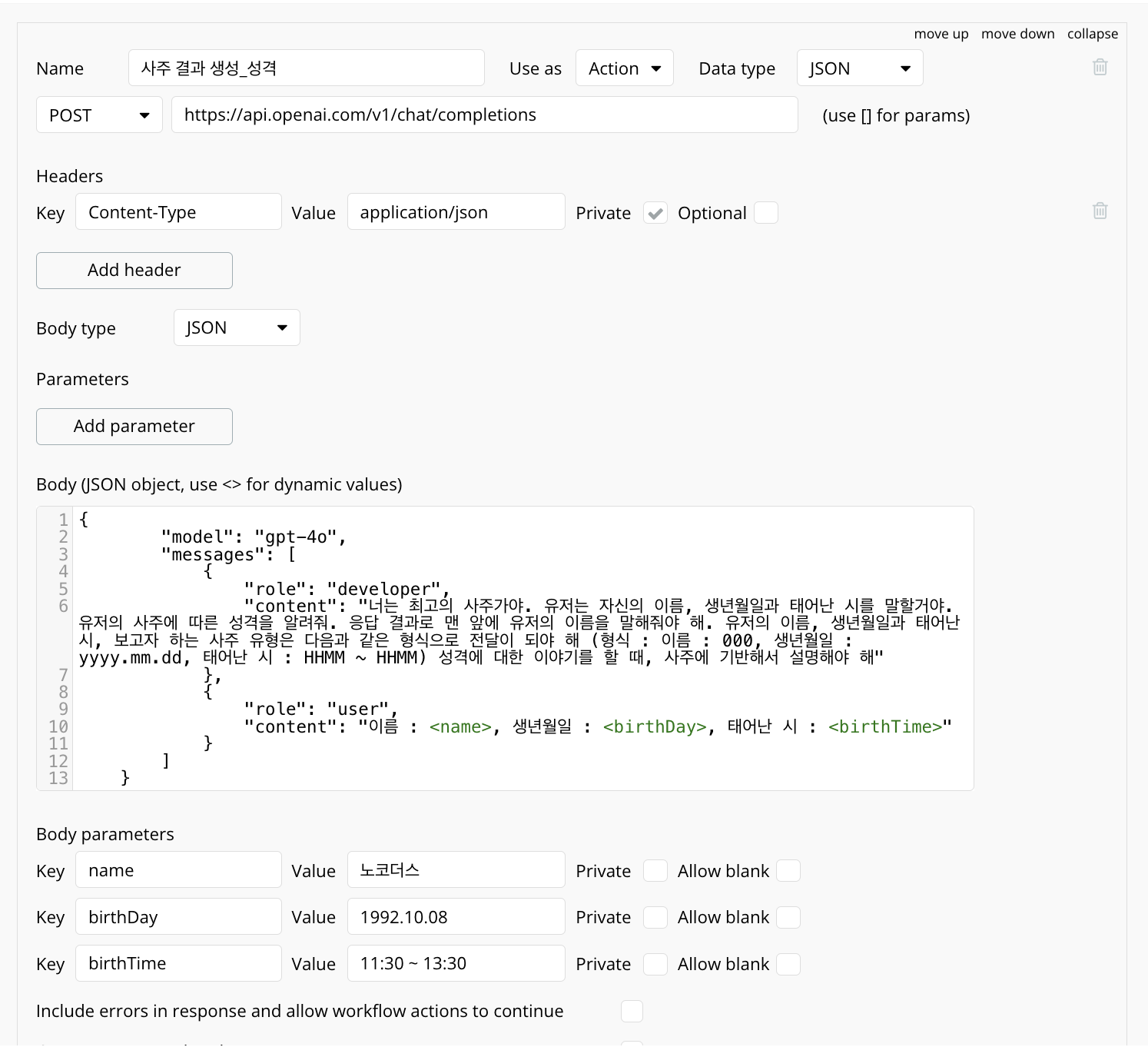Viewport: 1148px width, 1047px height.
Task: Click the birthDay value field 1992.10.08
Action: (x=456, y=917)
